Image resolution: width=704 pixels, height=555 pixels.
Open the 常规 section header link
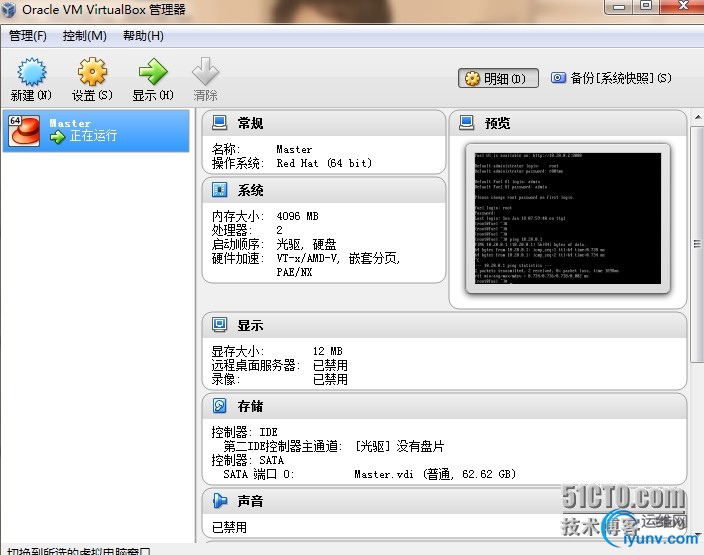251,123
